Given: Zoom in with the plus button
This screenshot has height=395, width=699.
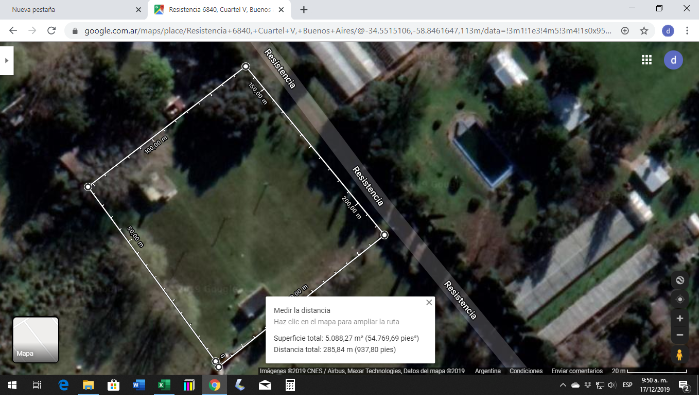Looking at the screenshot, I should 679,318.
